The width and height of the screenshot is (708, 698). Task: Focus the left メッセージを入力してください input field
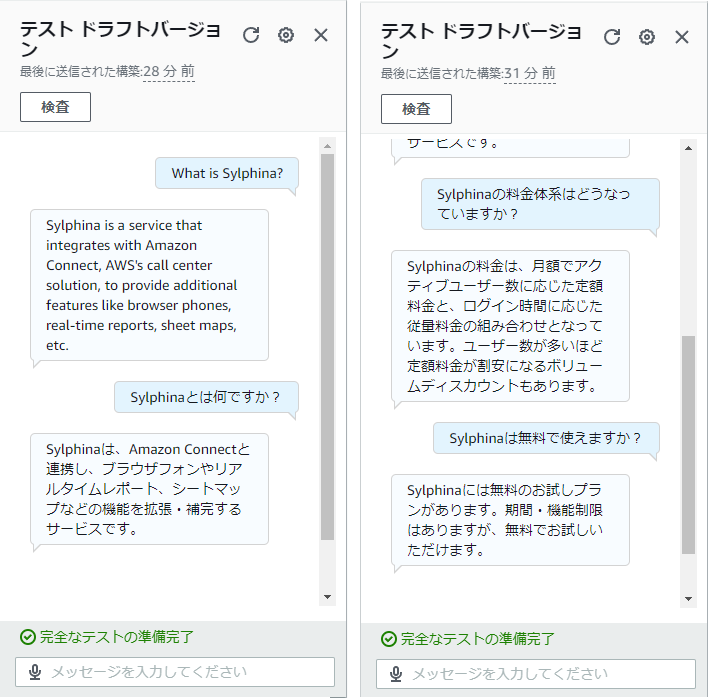tap(175, 672)
